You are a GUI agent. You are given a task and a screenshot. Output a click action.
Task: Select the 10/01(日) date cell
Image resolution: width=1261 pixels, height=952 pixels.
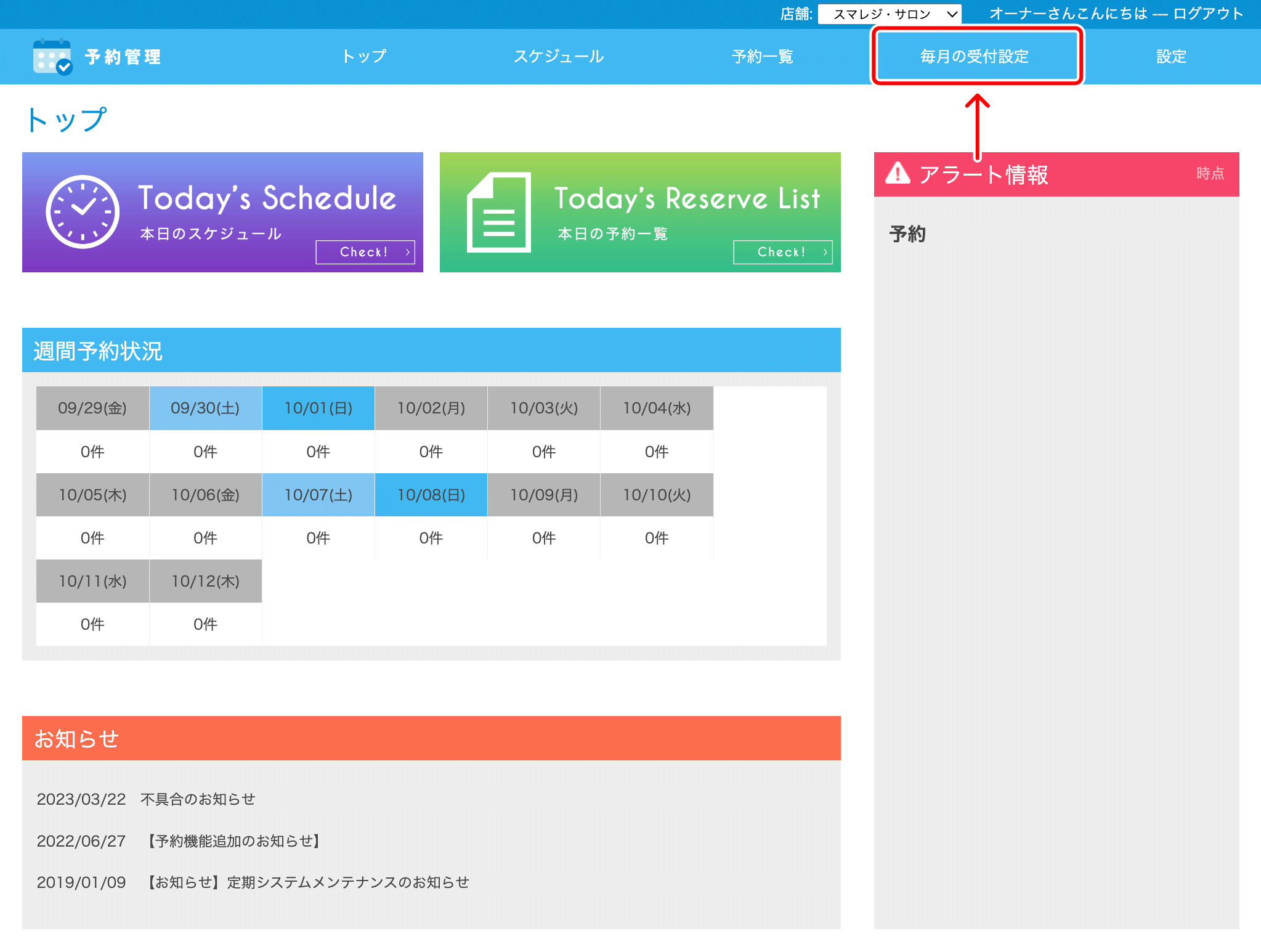coord(318,408)
